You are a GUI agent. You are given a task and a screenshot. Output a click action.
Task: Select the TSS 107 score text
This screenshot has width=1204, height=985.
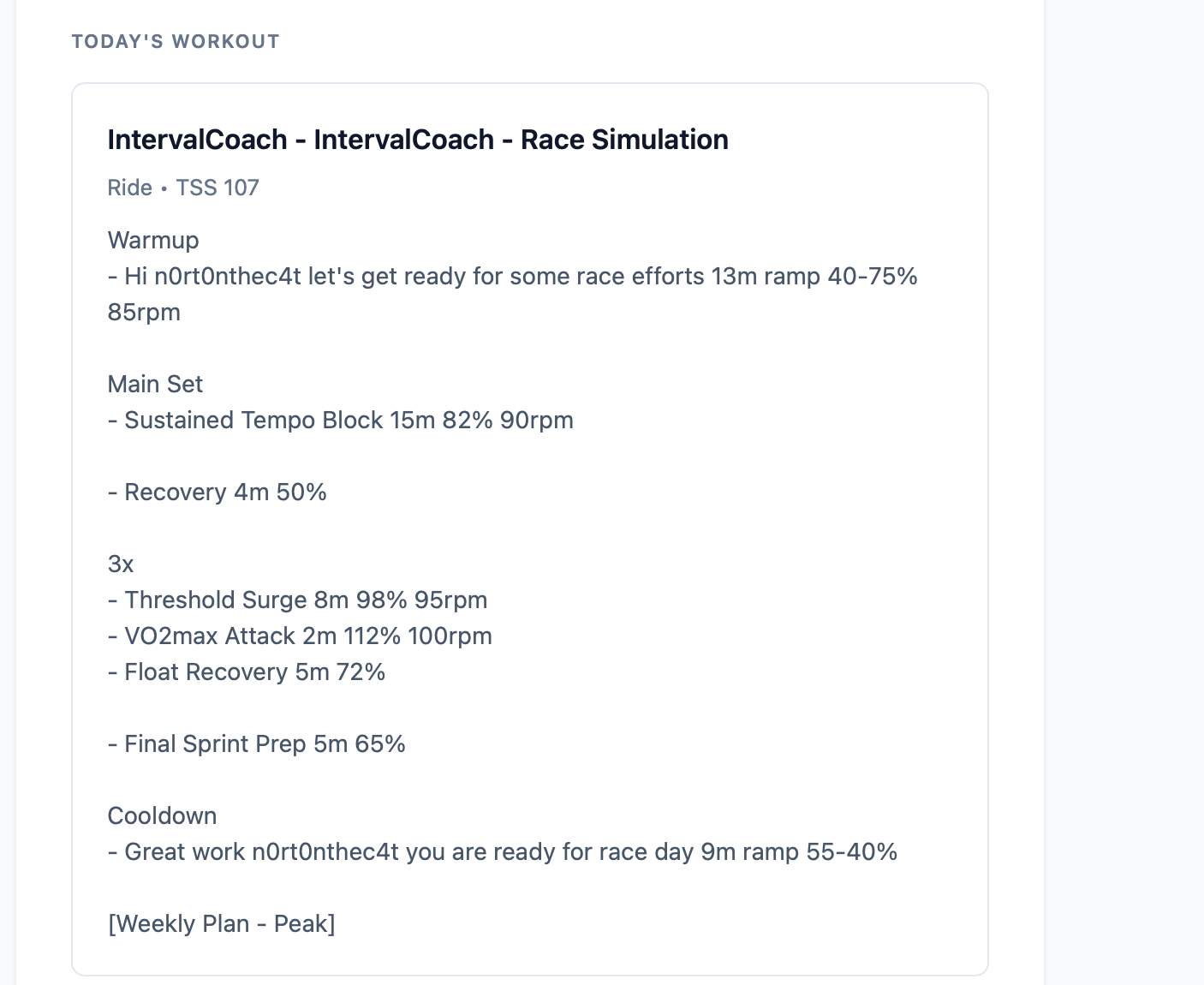click(x=218, y=188)
